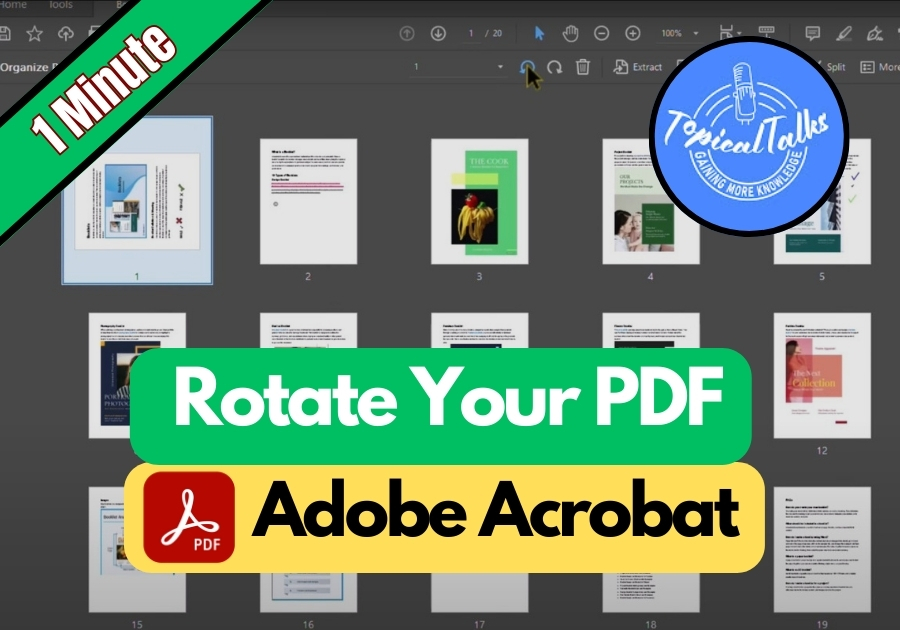This screenshot has width=900, height=630.
Task: Select page 2 thumbnail
Action: [308, 201]
